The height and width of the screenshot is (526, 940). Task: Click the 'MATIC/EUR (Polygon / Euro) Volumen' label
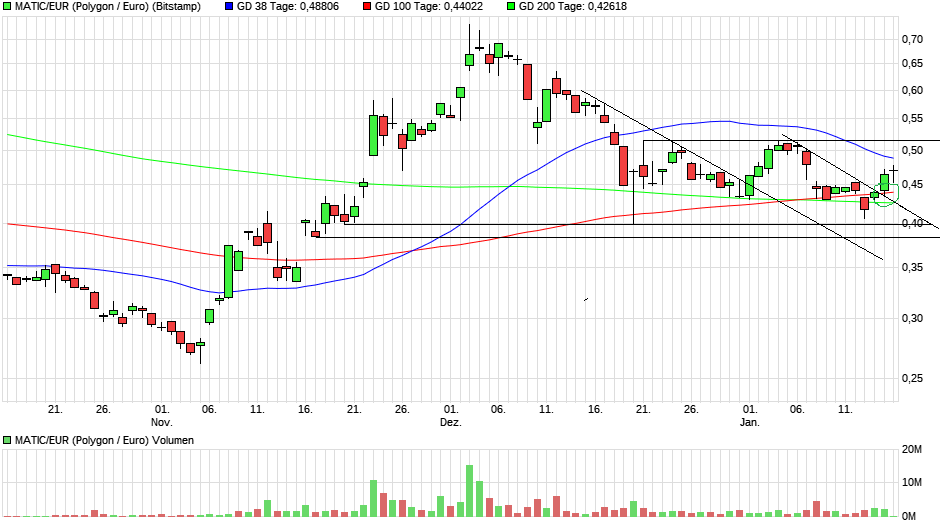[x=104, y=440]
